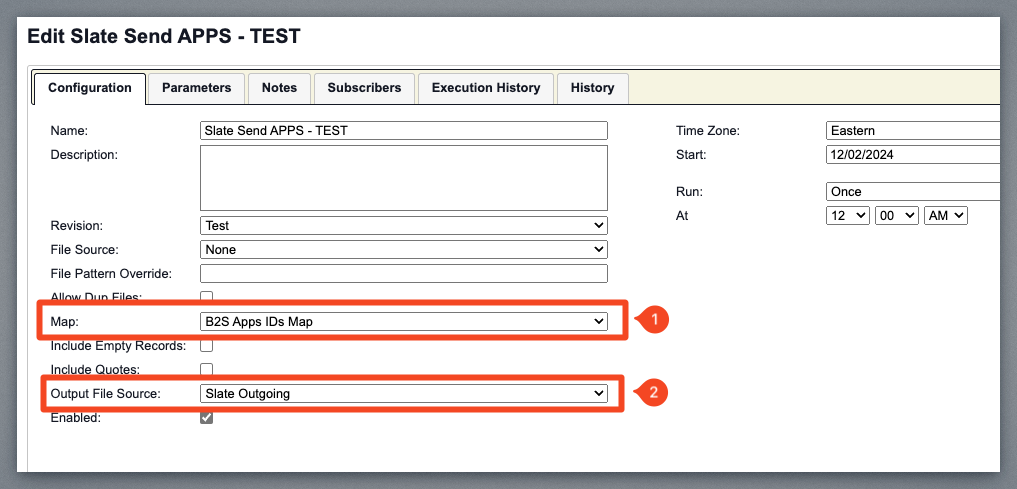Toggle the Allow Dup Files checkbox

point(207,297)
